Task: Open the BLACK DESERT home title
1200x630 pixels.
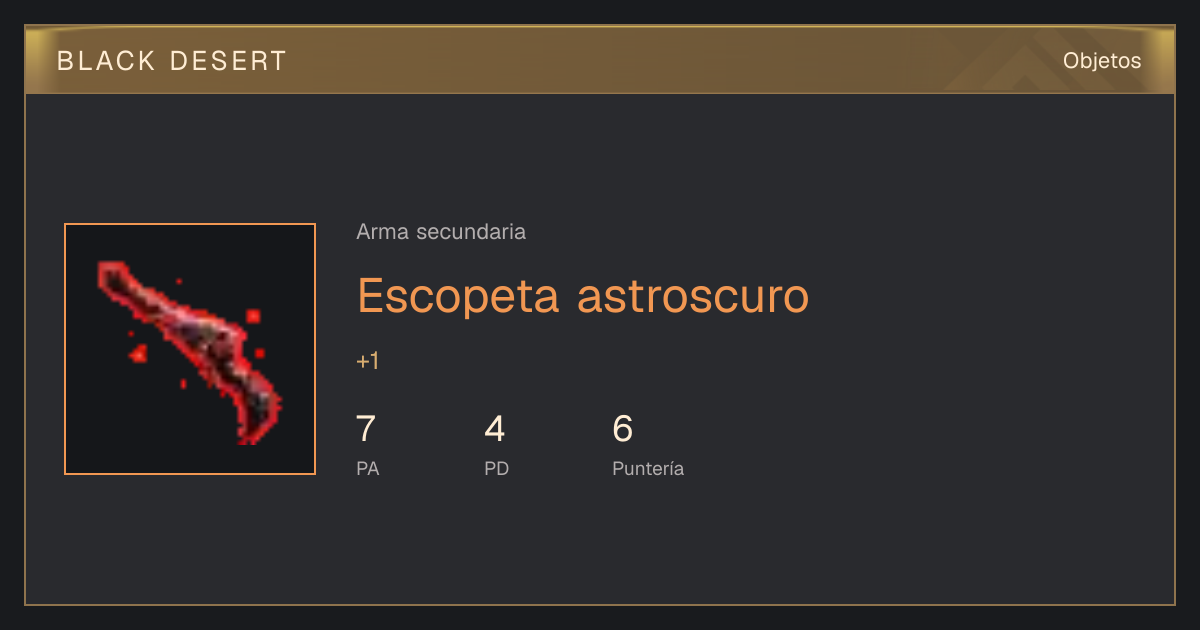Action: pyautogui.click(x=172, y=61)
